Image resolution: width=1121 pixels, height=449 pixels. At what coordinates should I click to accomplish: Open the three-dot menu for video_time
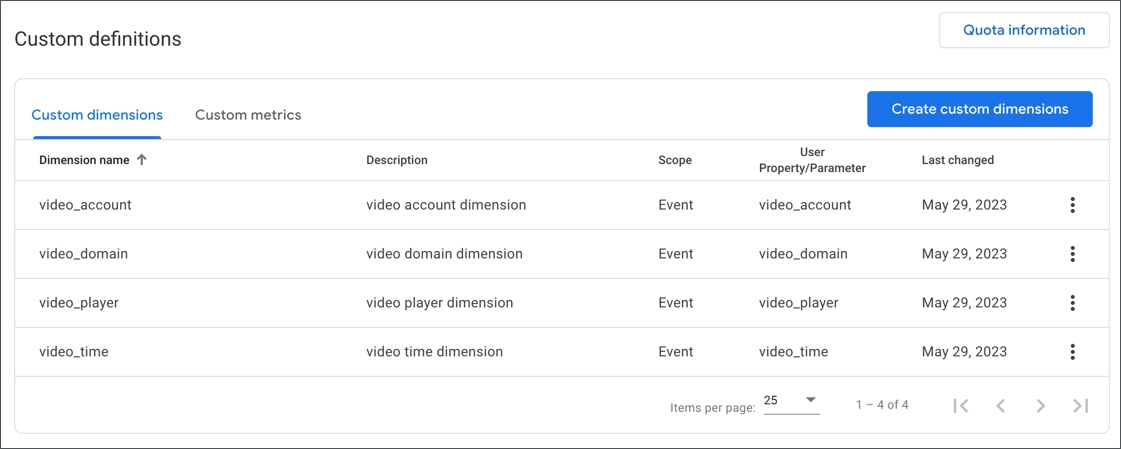pyautogui.click(x=1072, y=352)
